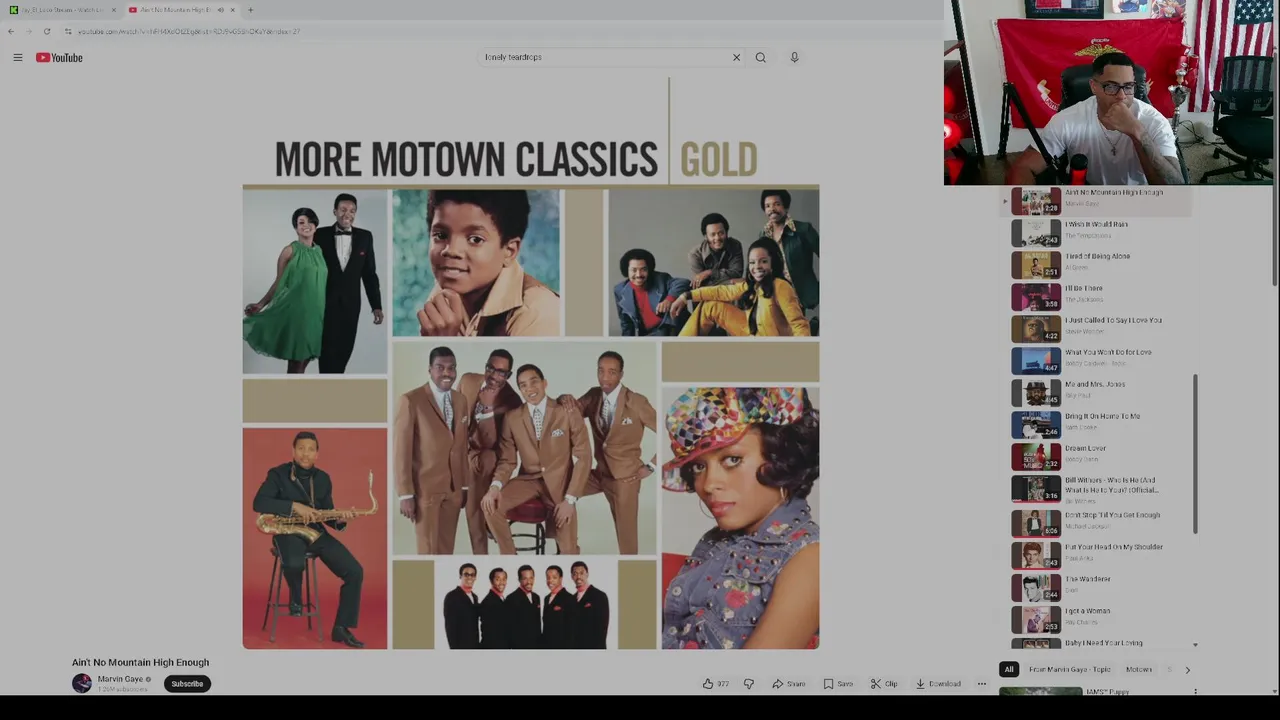Mute the tab via speaker icon
Screen dimensions: 1280x720
tap(220, 10)
